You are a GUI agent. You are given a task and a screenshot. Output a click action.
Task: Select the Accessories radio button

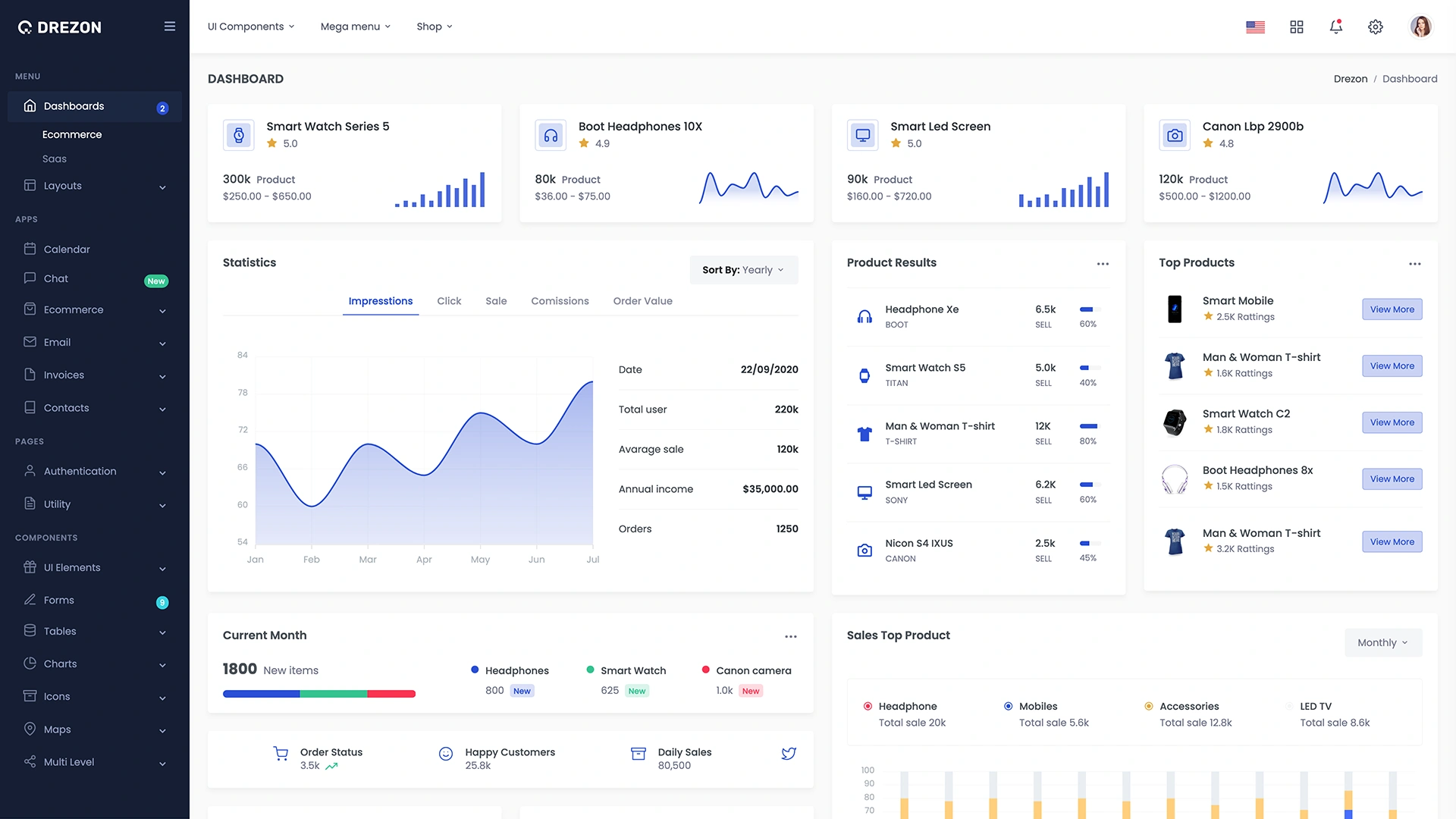[1148, 706]
